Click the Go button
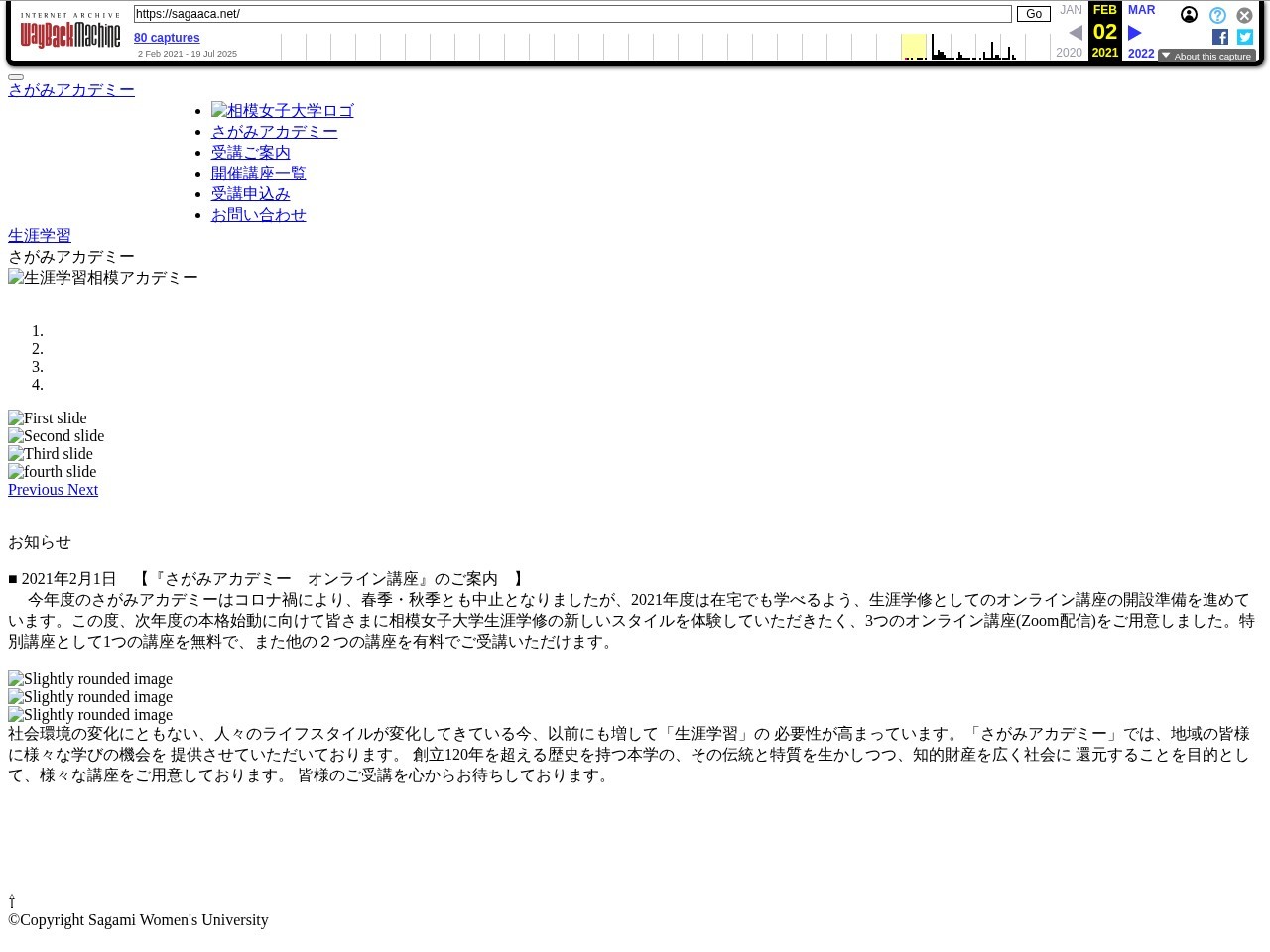This screenshot has width=1270, height=952. point(1033,14)
